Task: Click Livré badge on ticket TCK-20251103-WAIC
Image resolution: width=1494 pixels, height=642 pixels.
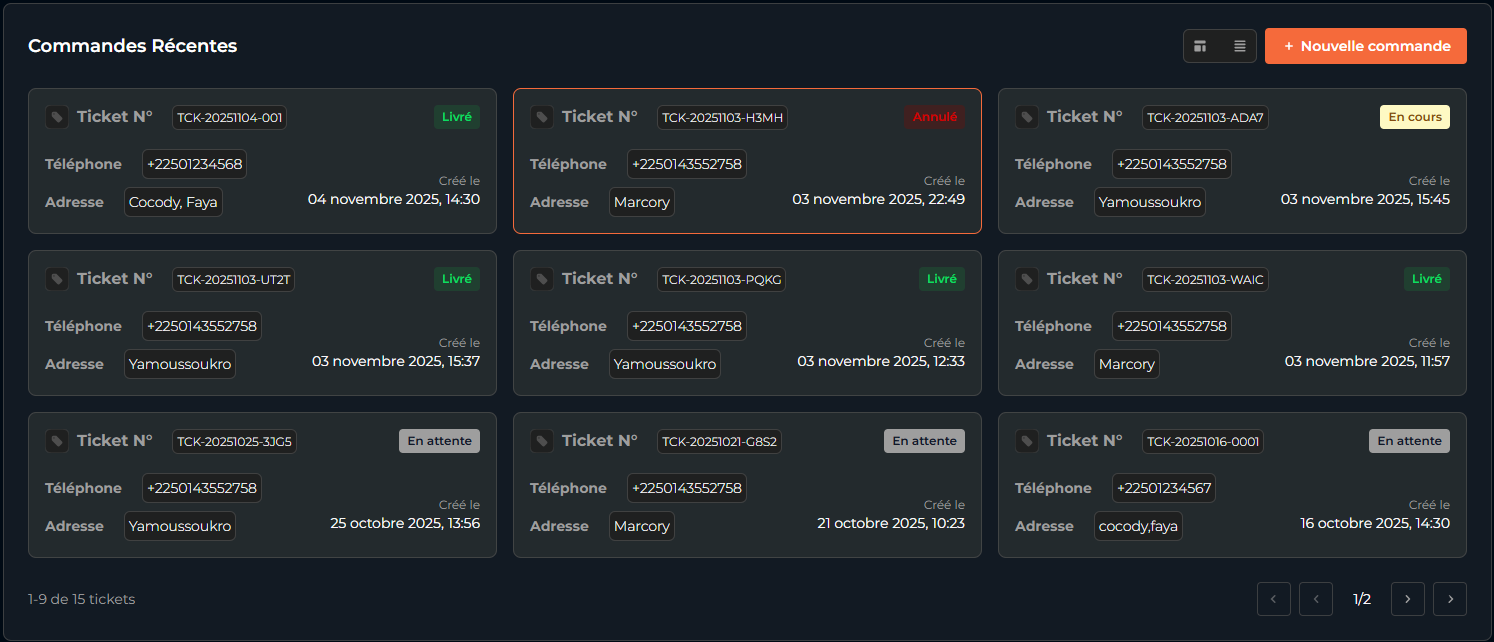Action: (x=1426, y=279)
